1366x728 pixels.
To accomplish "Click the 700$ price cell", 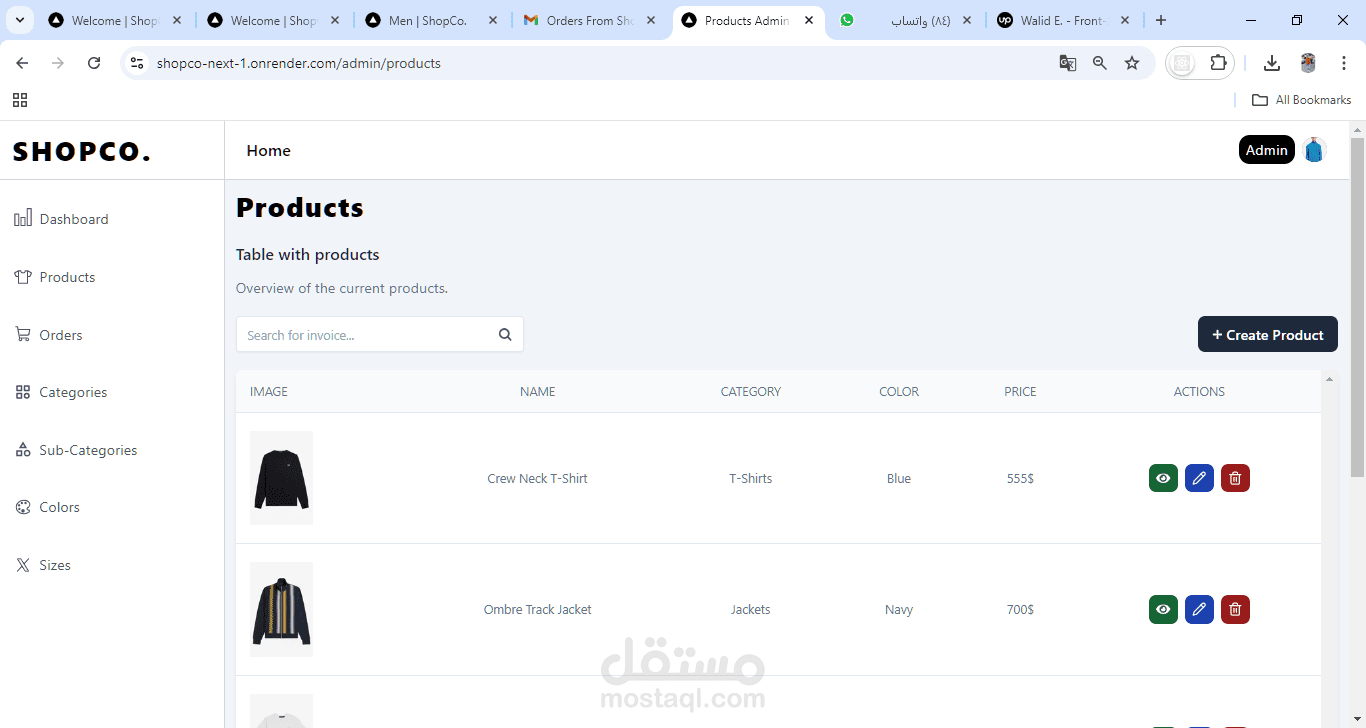I will (1020, 609).
